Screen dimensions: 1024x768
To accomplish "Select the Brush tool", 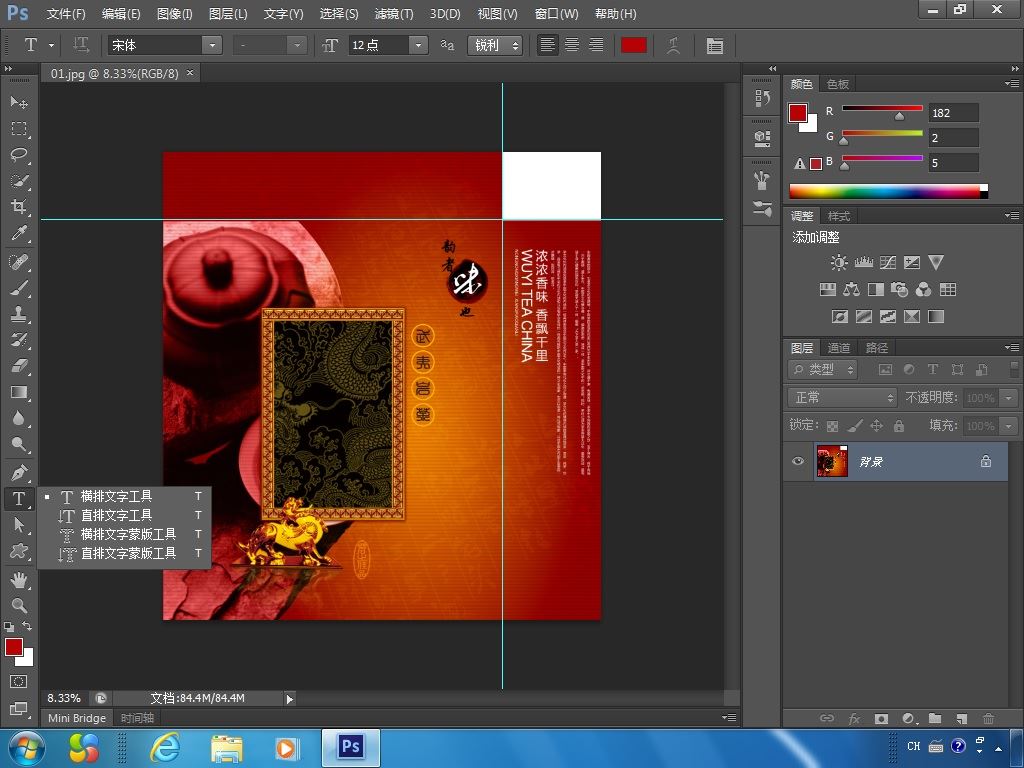I will coord(19,288).
